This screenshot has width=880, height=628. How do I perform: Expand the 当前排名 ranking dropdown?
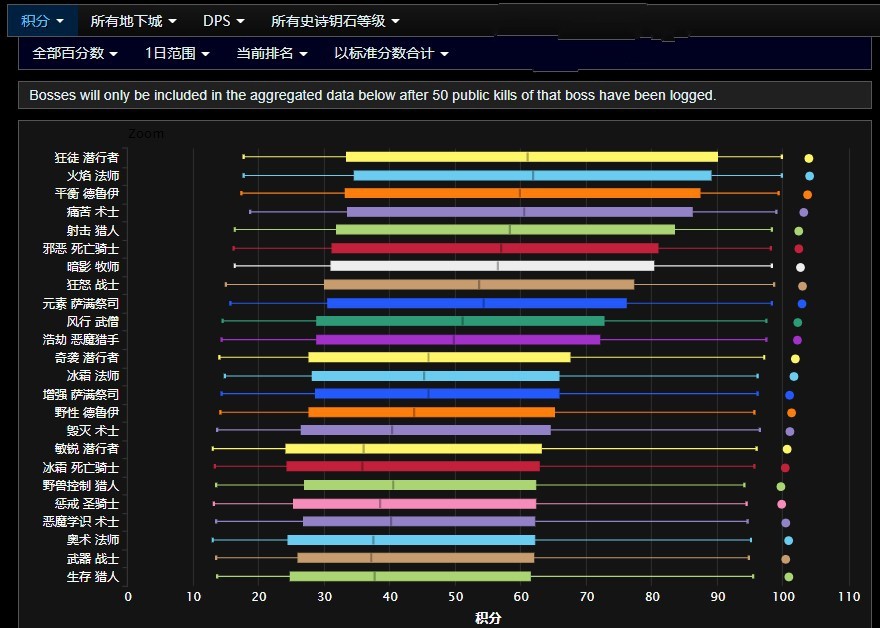click(x=271, y=53)
